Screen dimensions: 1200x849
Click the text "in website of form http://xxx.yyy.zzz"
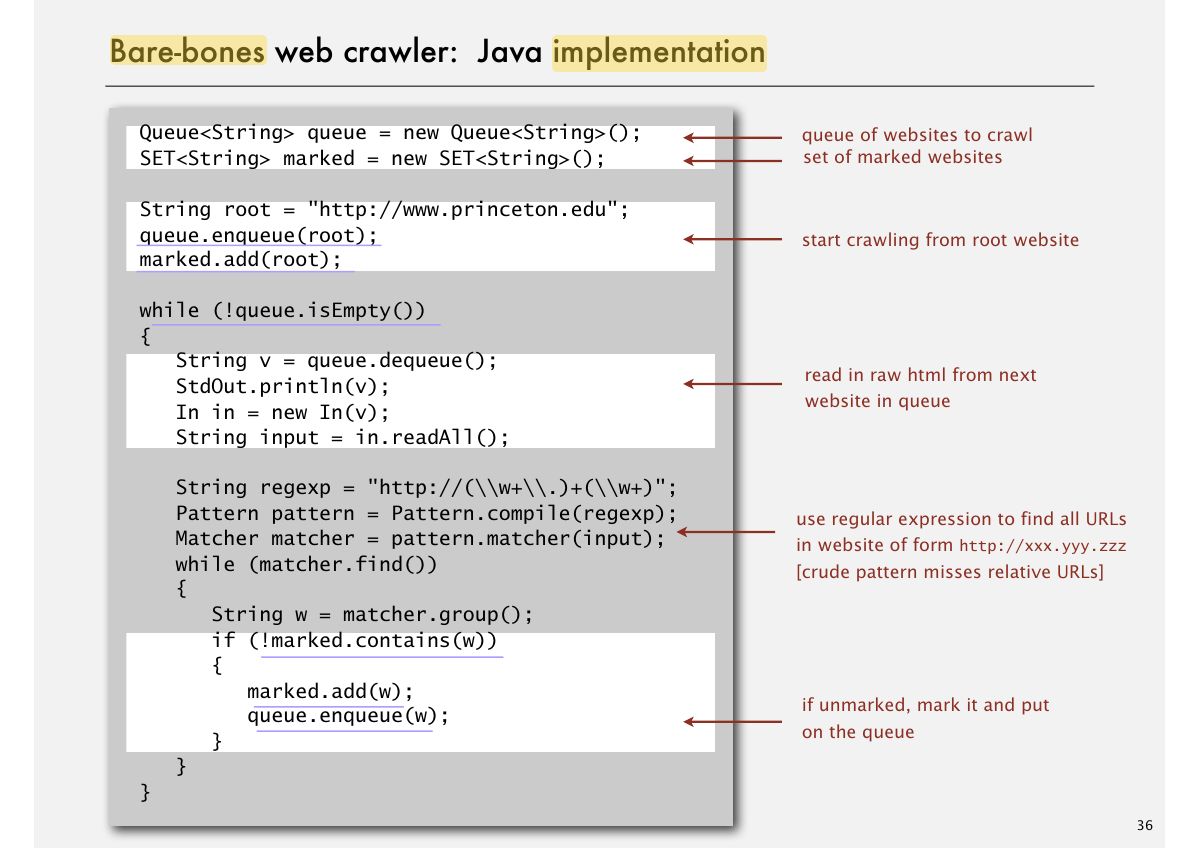tap(961, 547)
